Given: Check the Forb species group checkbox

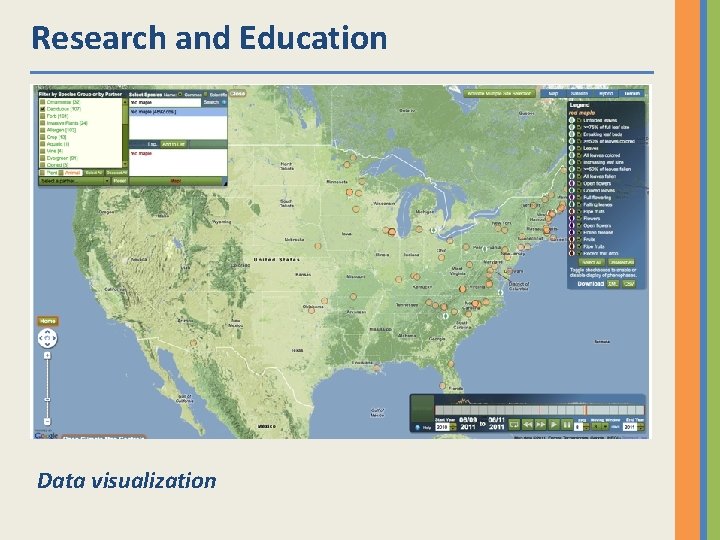Looking at the screenshot, I should click(42, 116).
